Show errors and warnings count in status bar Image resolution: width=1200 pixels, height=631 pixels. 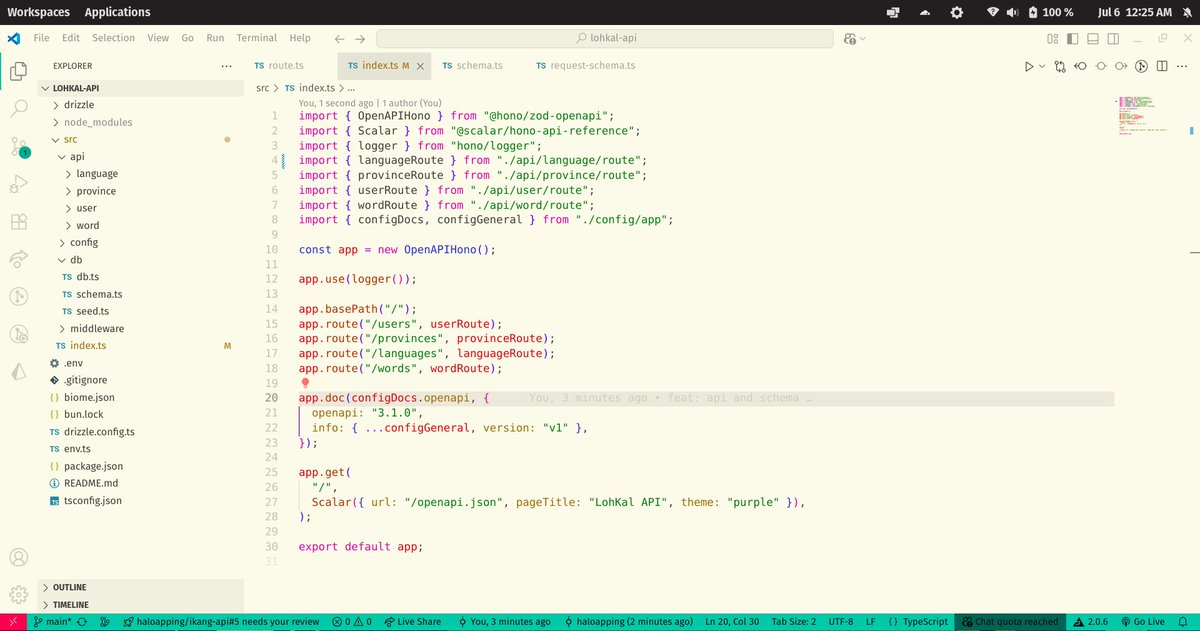(352, 622)
